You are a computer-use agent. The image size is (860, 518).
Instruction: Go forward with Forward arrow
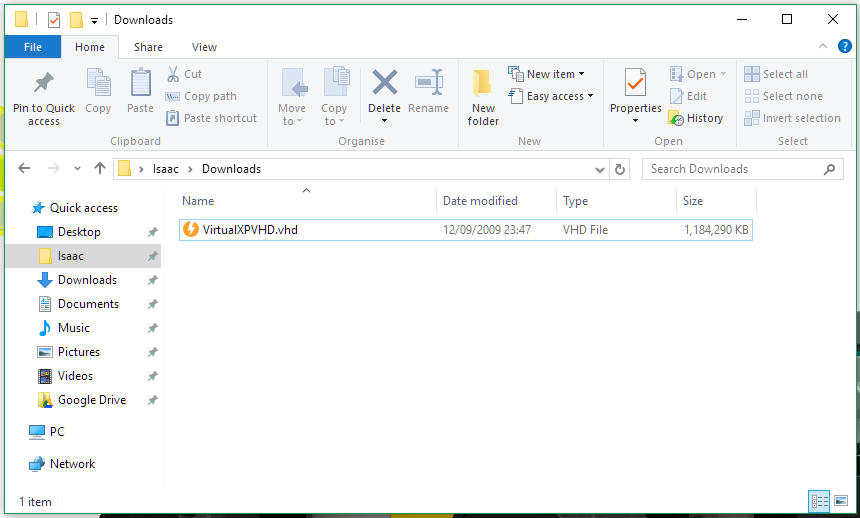(x=54, y=168)
